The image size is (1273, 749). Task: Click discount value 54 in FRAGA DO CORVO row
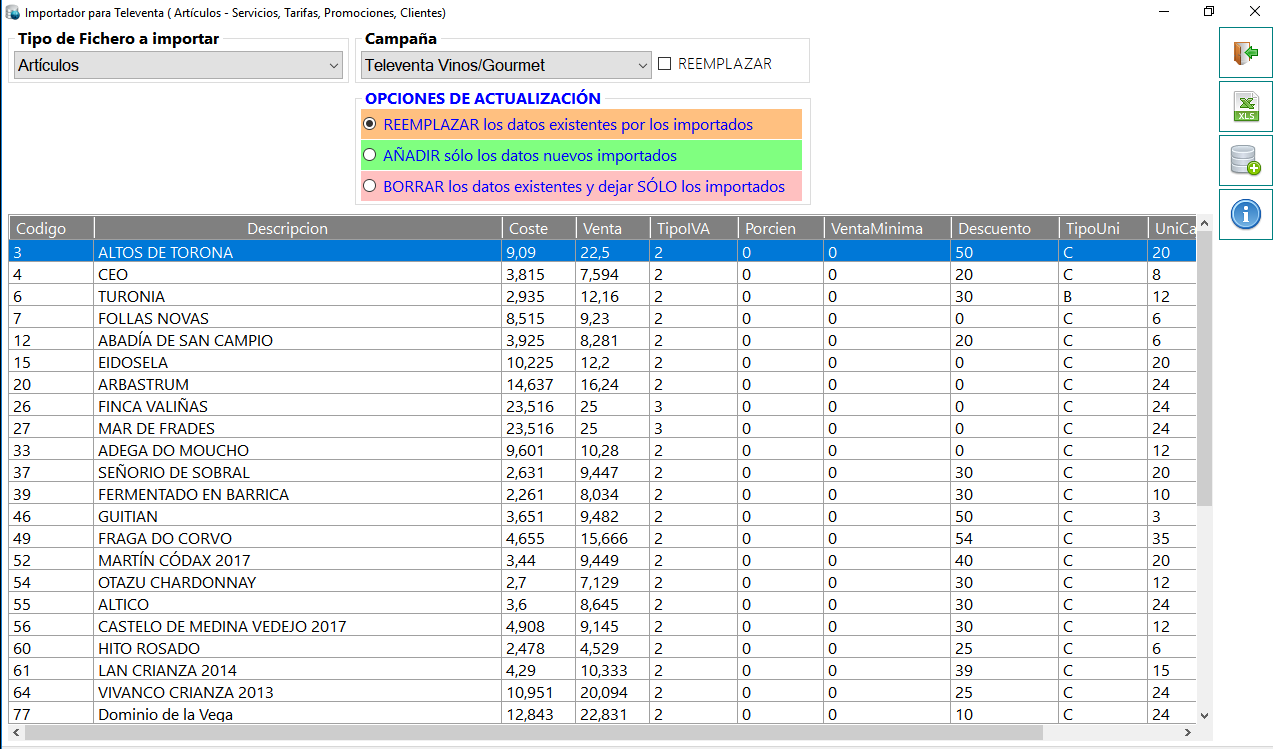coord(1005,538)
